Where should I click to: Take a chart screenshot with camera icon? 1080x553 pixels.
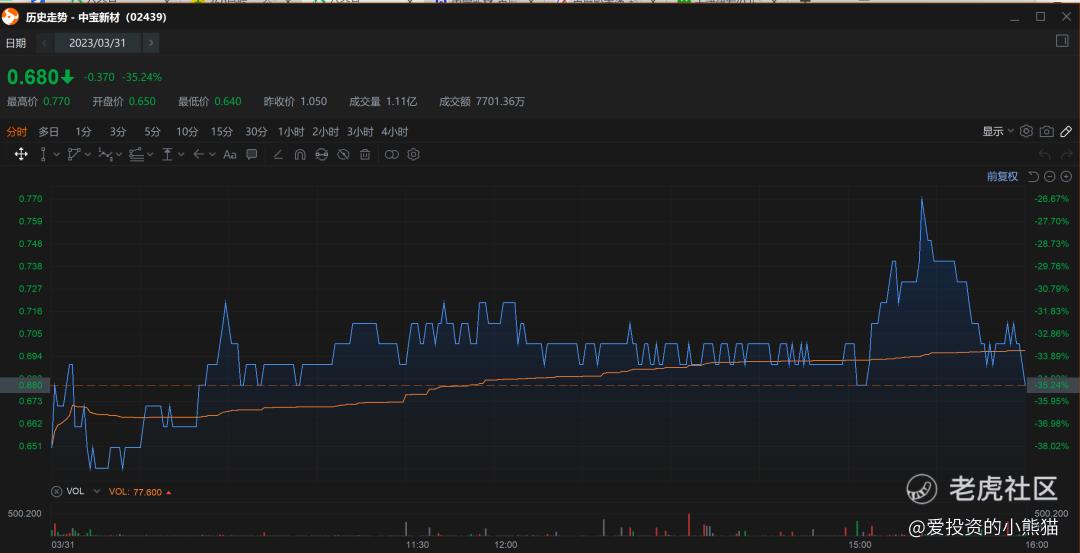(1046, 131)
